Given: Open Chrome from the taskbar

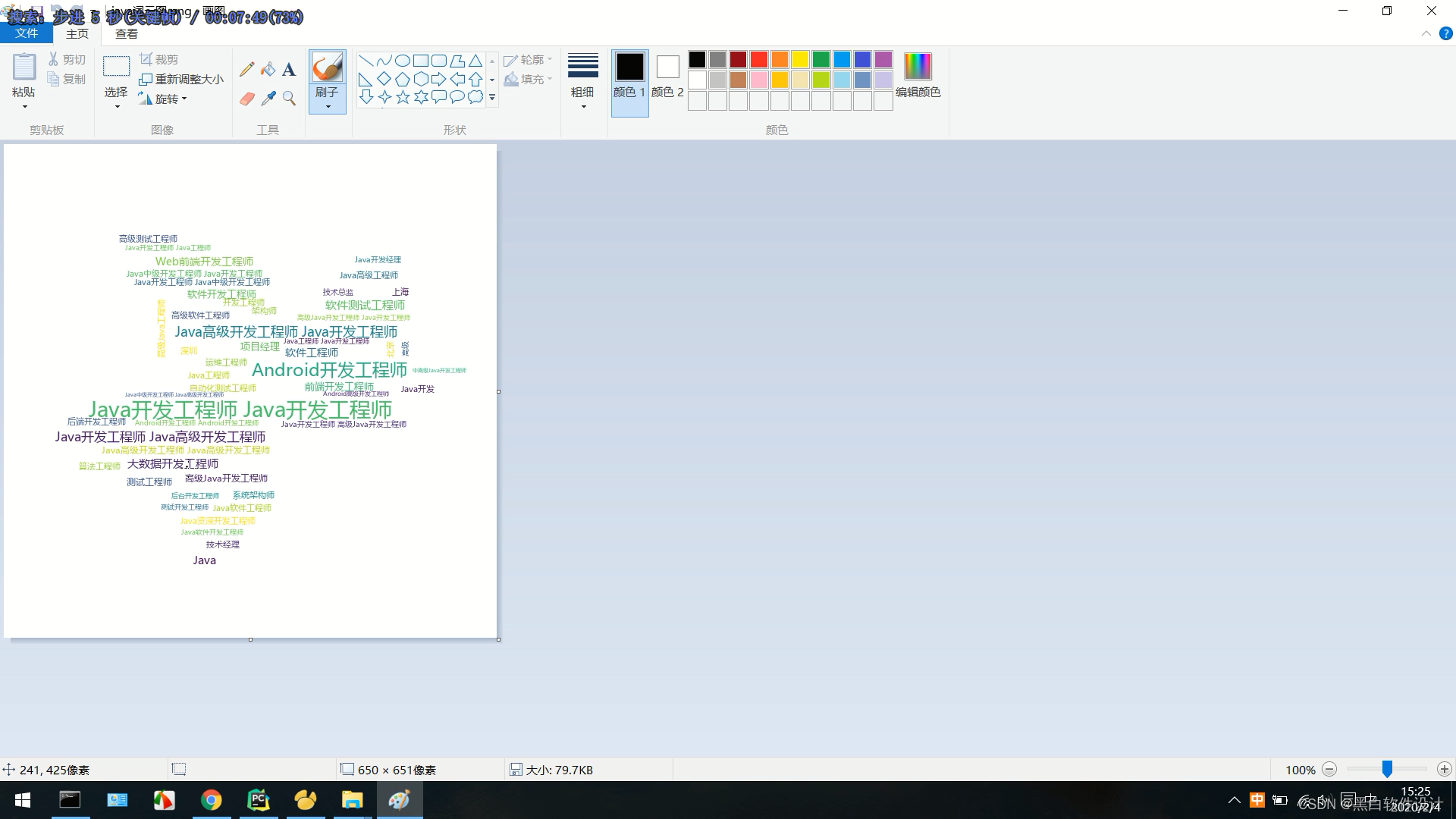Looking at the screenshot, I should (x=211, y=800).
